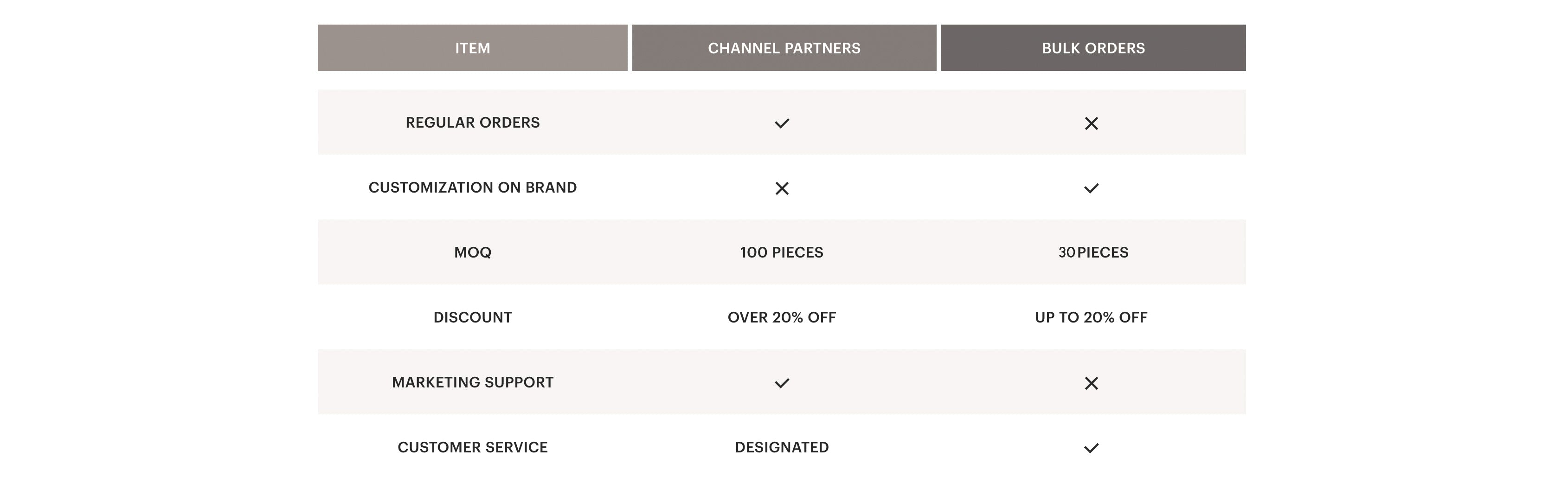Select the CHANNEL PARTNERS column header
Screen dimensions: 1568x477
tap(784, 48)
